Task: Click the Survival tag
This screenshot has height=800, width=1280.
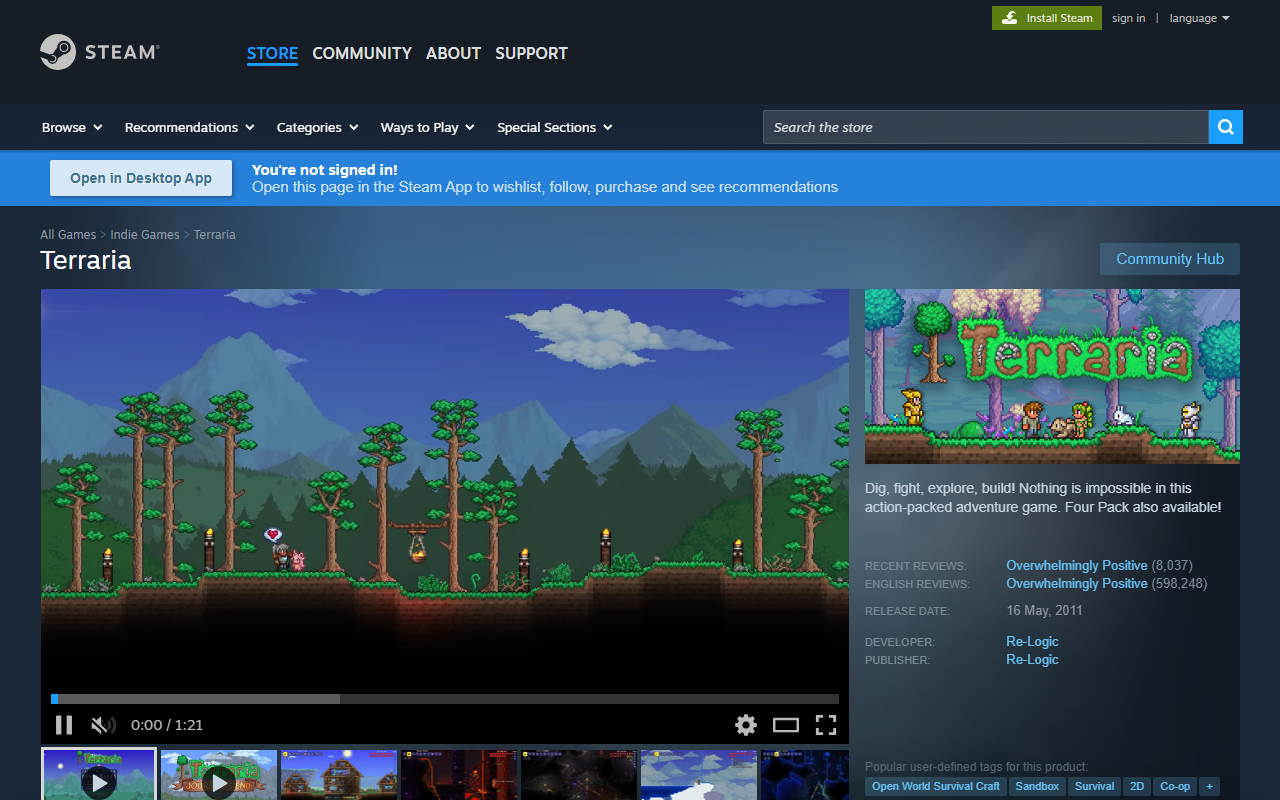Action: tap(1094, 786)
